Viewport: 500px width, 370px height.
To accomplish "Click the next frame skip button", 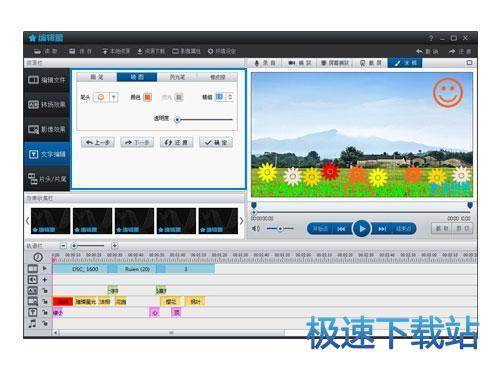I will click(382, 229).
